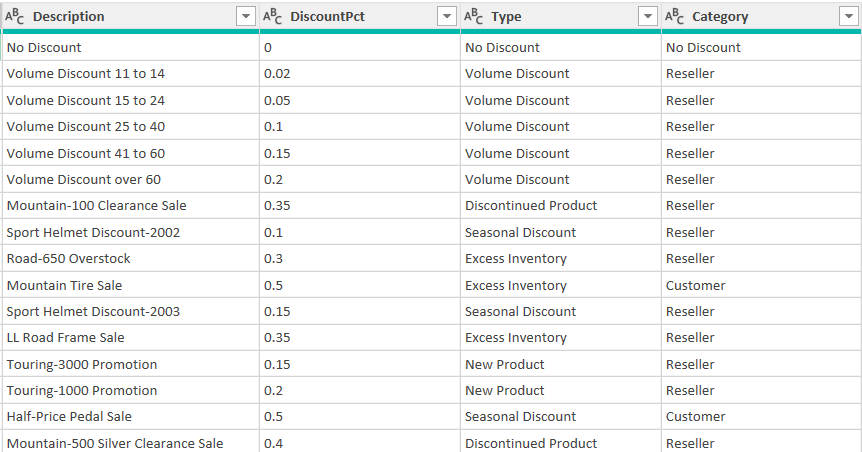The image size is (862, 452).
Task: Click the 0.02 discount percentage cell
Action: pos(276,74)
